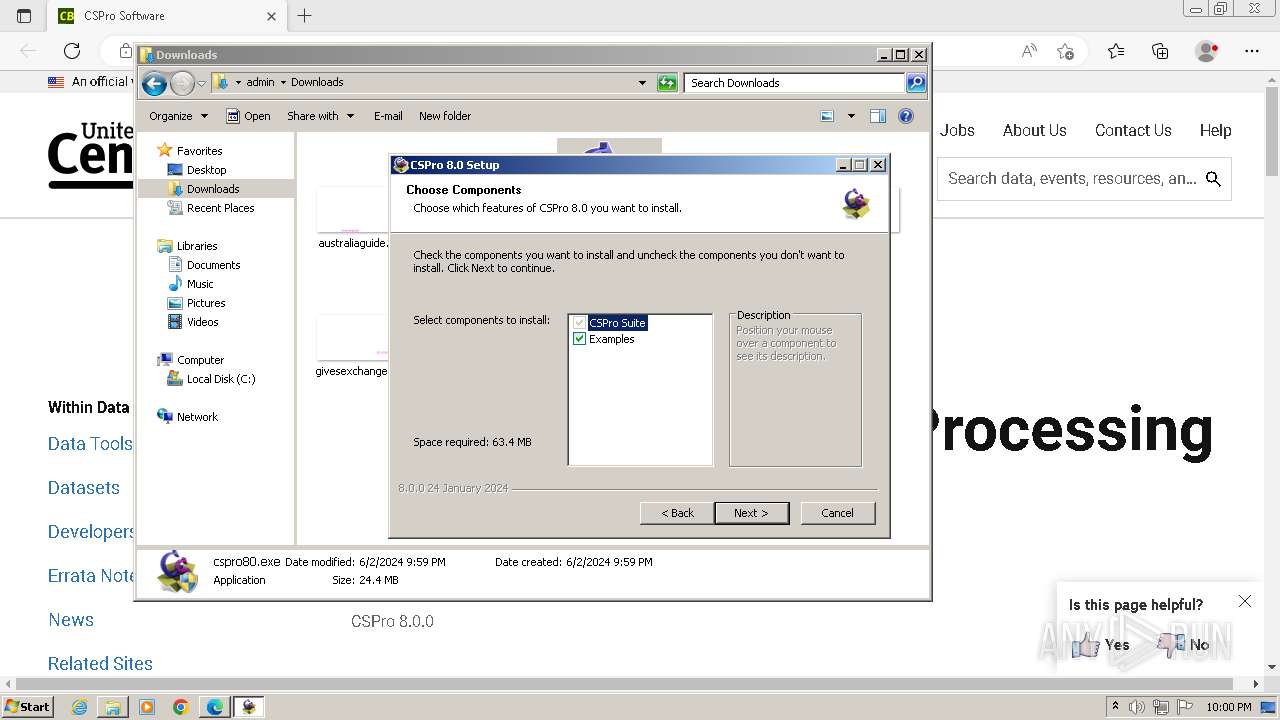Open Internet Explorer from taskbar
This screenshot has width=1280, height=720.
pos(79,707)
